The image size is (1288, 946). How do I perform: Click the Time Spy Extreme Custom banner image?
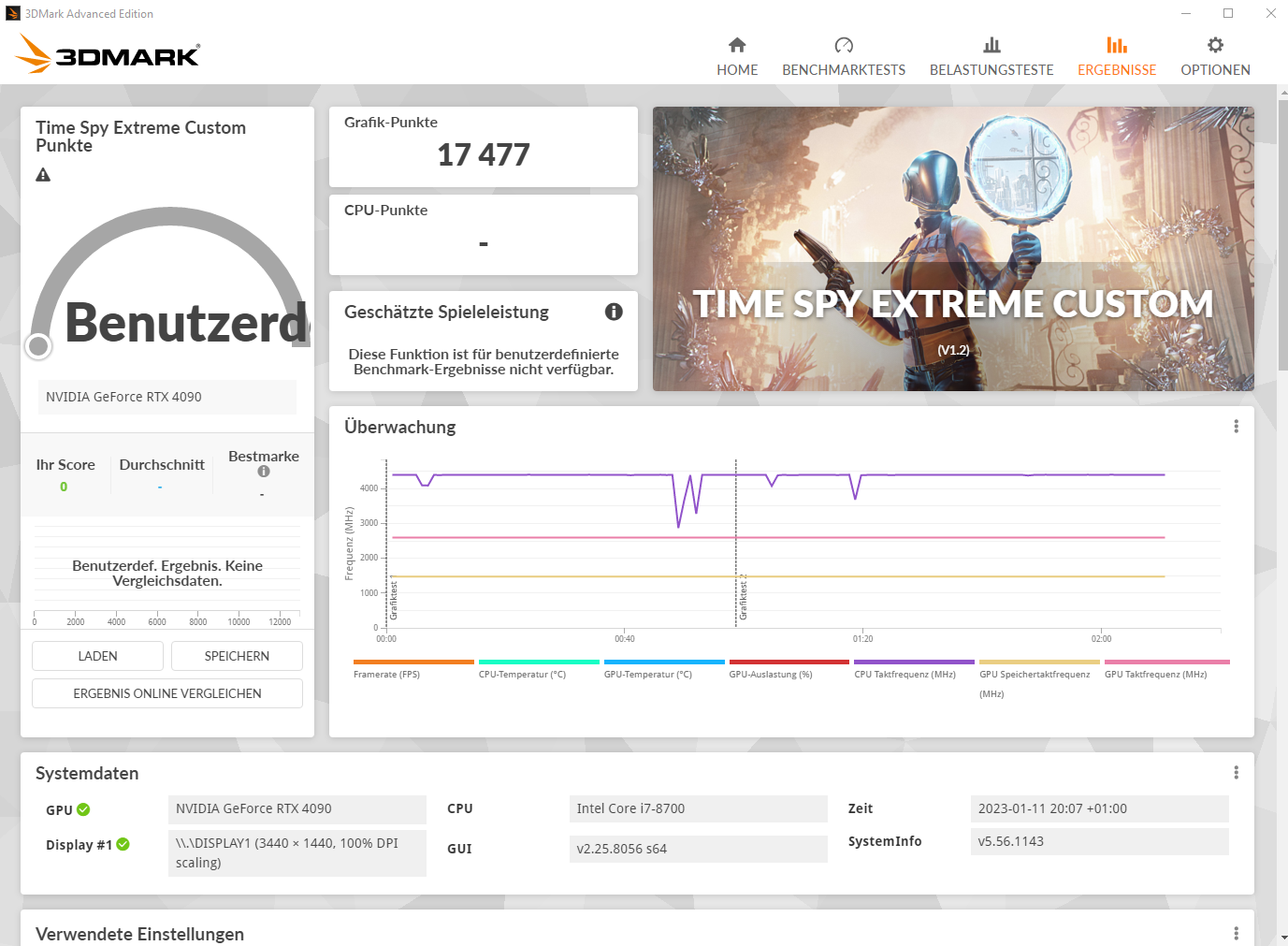[x=953, y=249]
